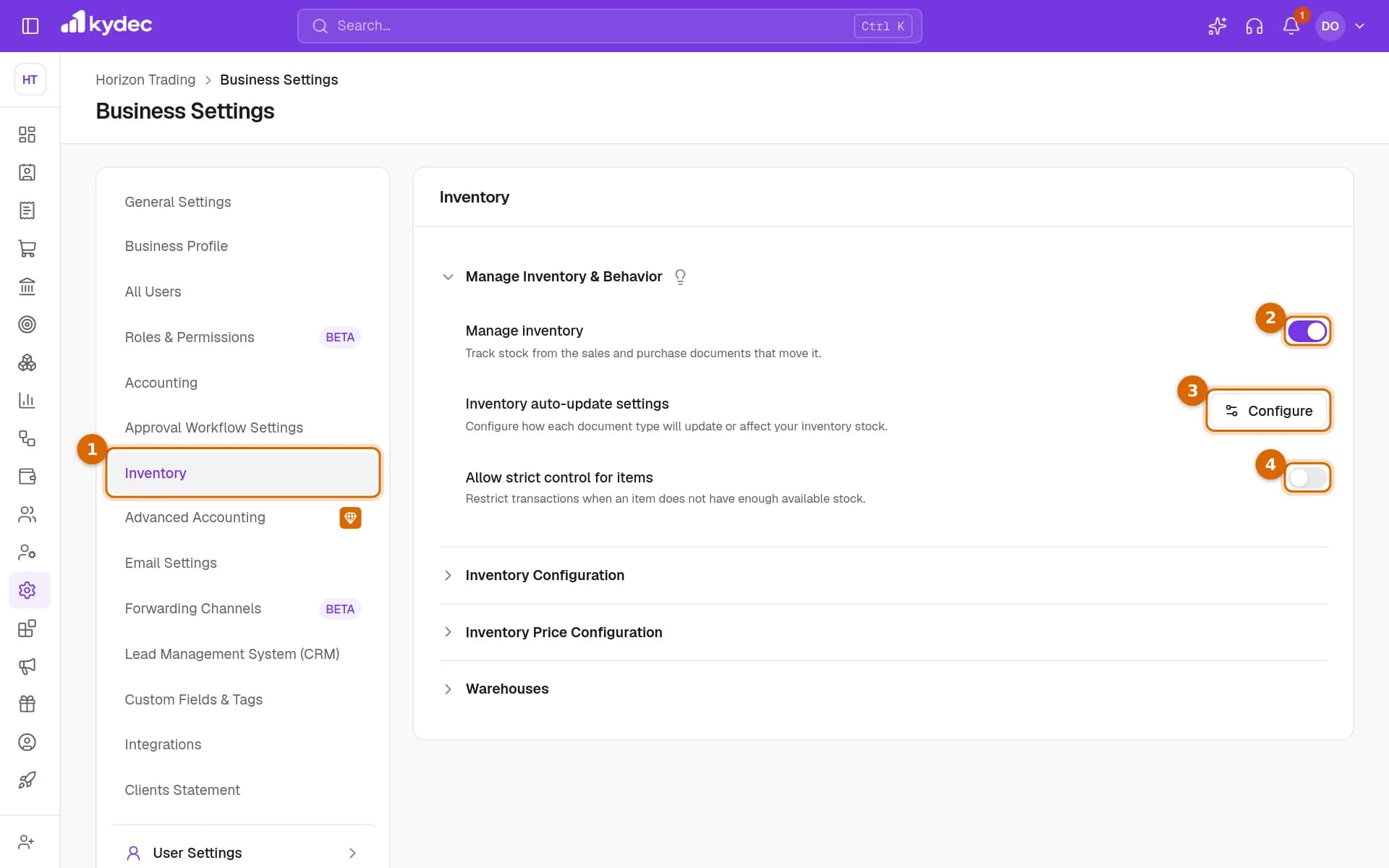
Task: Click the DO user avatar
Action: click(1330, 26)
